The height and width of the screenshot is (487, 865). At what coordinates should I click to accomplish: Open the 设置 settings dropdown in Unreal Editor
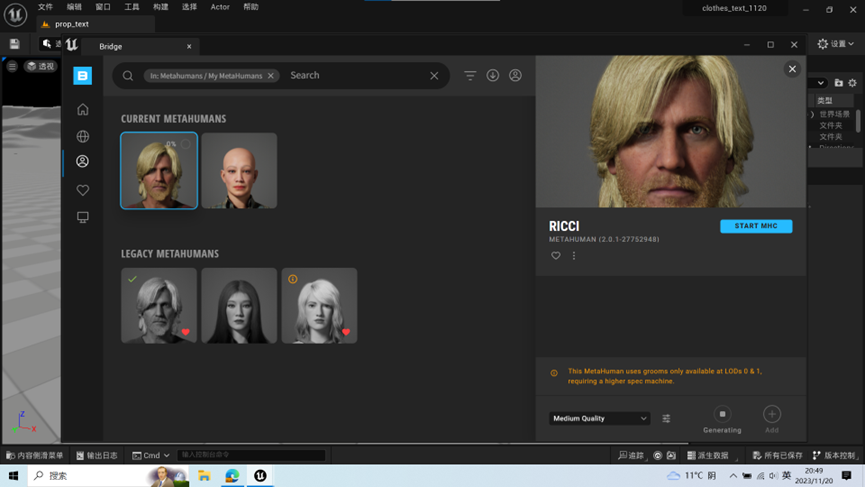point(835,44)
